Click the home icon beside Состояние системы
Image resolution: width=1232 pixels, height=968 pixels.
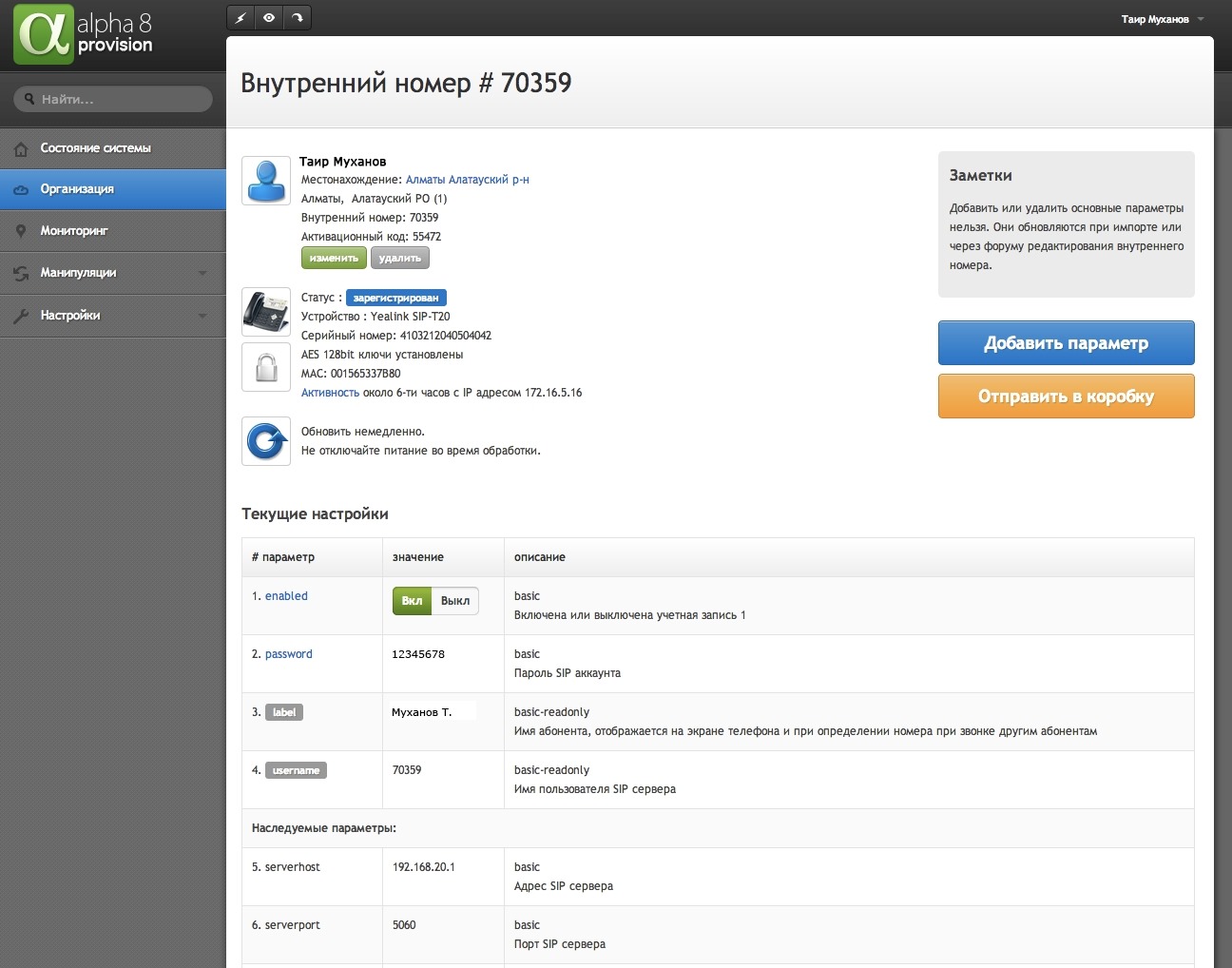coord(21,149)
